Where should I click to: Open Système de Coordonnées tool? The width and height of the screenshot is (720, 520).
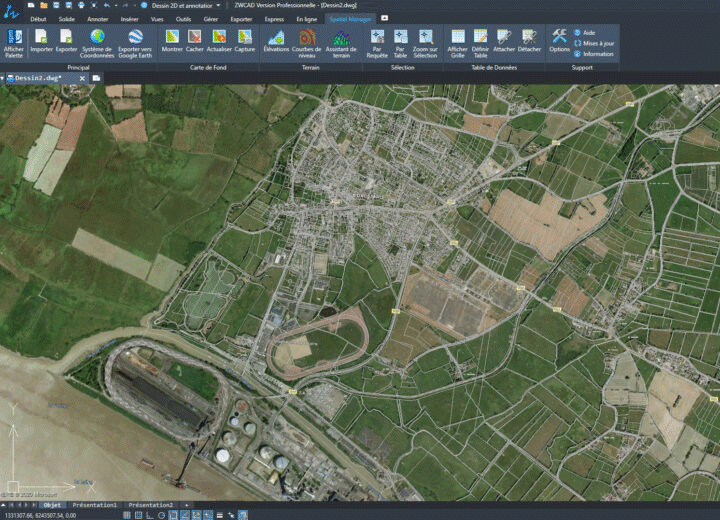click(x=97, y=43)
